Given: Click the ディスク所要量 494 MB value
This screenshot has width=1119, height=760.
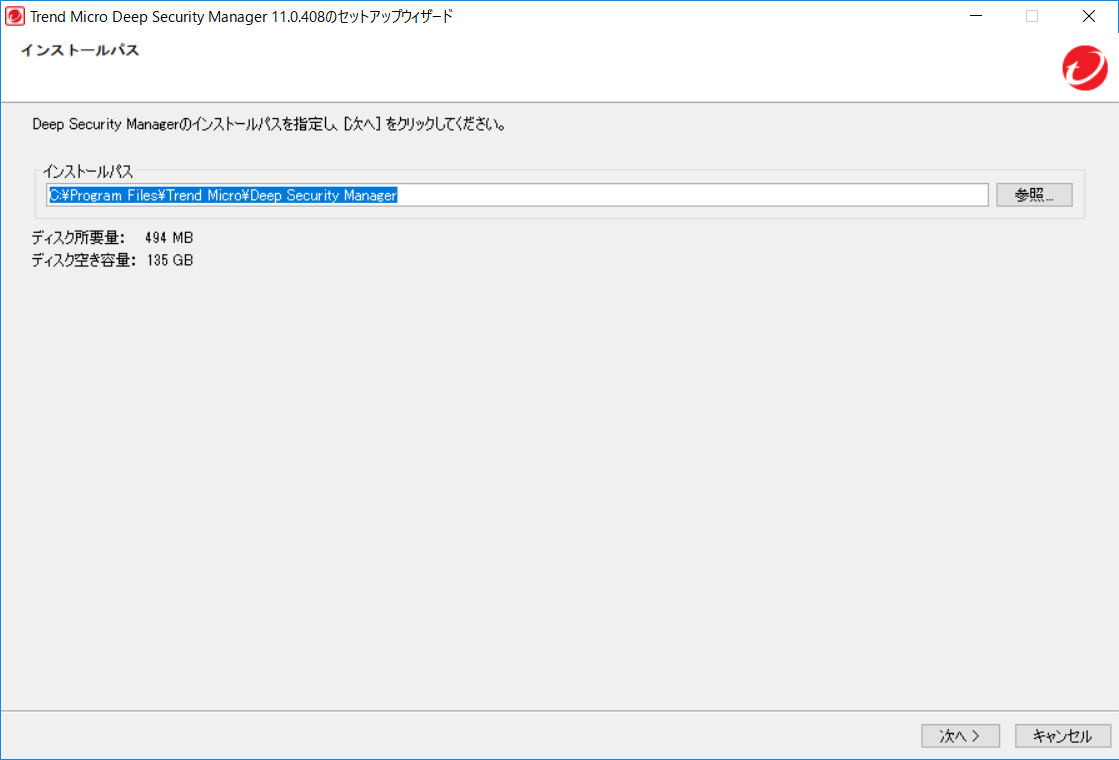Looking at the screenshot, I should (x=169, y=238).
